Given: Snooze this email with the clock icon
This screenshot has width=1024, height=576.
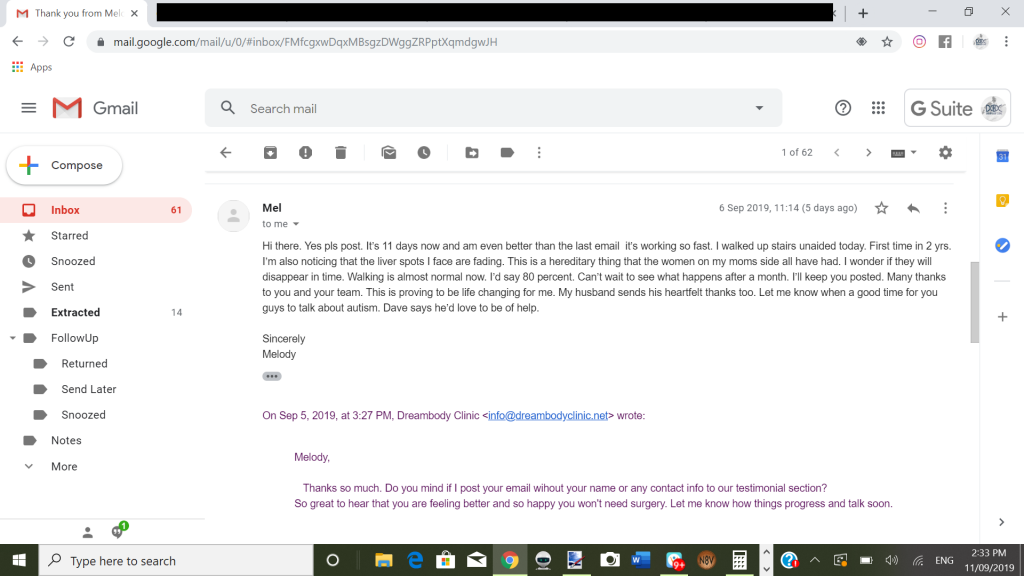Looking at the screenshot, I should point(424,153).
